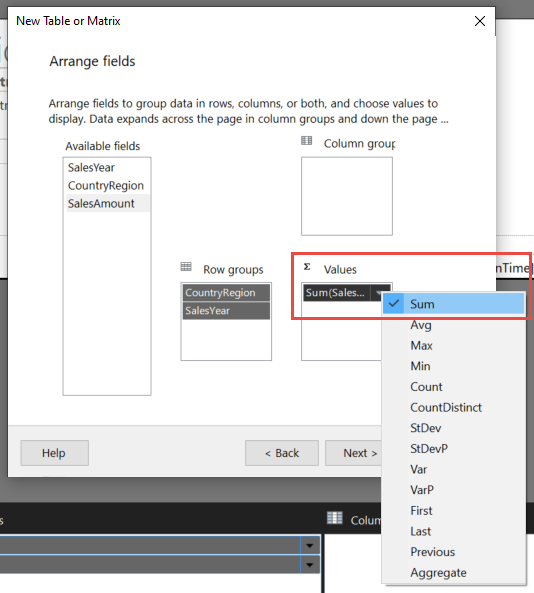
Task: Choose Count from the aggregate menu
Action: (453, 387)
